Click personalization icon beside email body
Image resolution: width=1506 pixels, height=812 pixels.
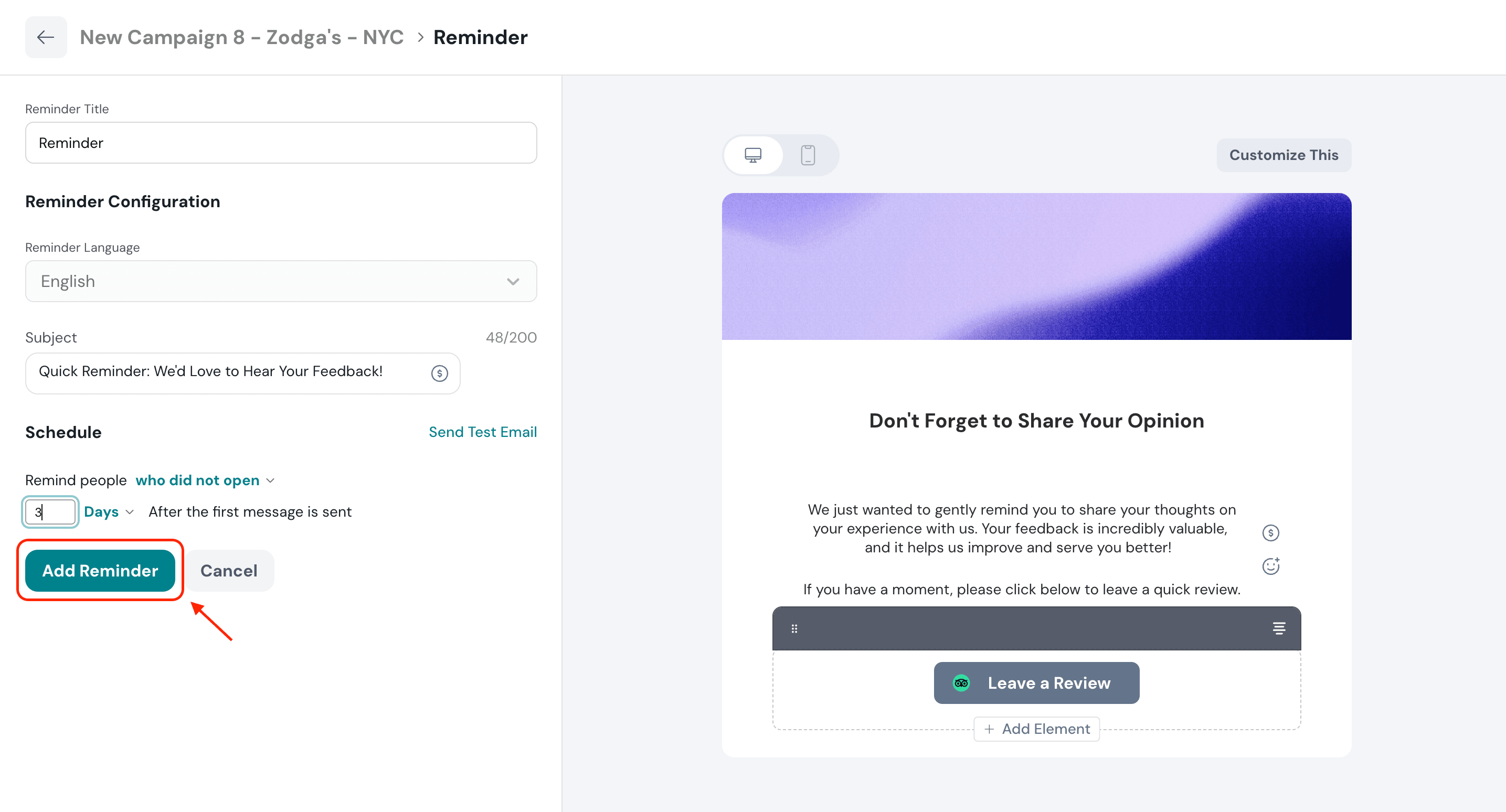click(x=1270, y=532)
